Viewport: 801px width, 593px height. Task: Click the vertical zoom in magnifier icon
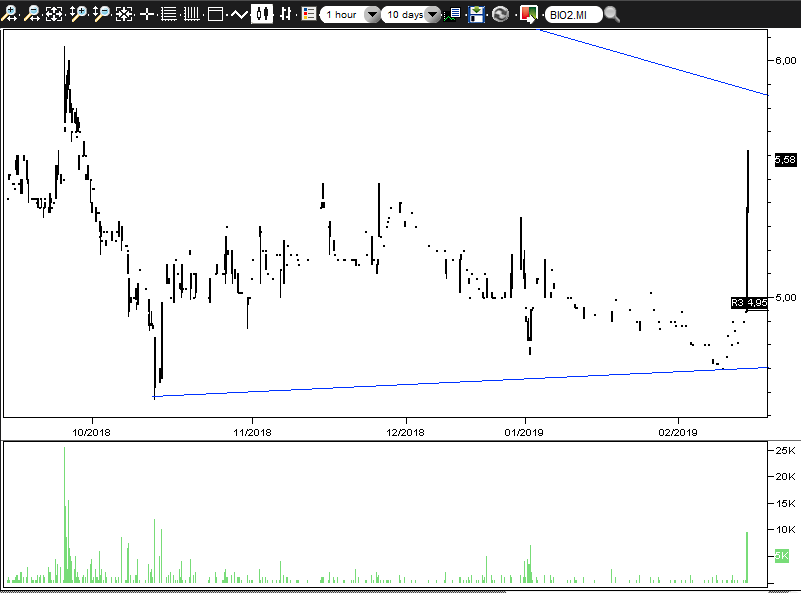pyautogui.click(x=78, y=14)
